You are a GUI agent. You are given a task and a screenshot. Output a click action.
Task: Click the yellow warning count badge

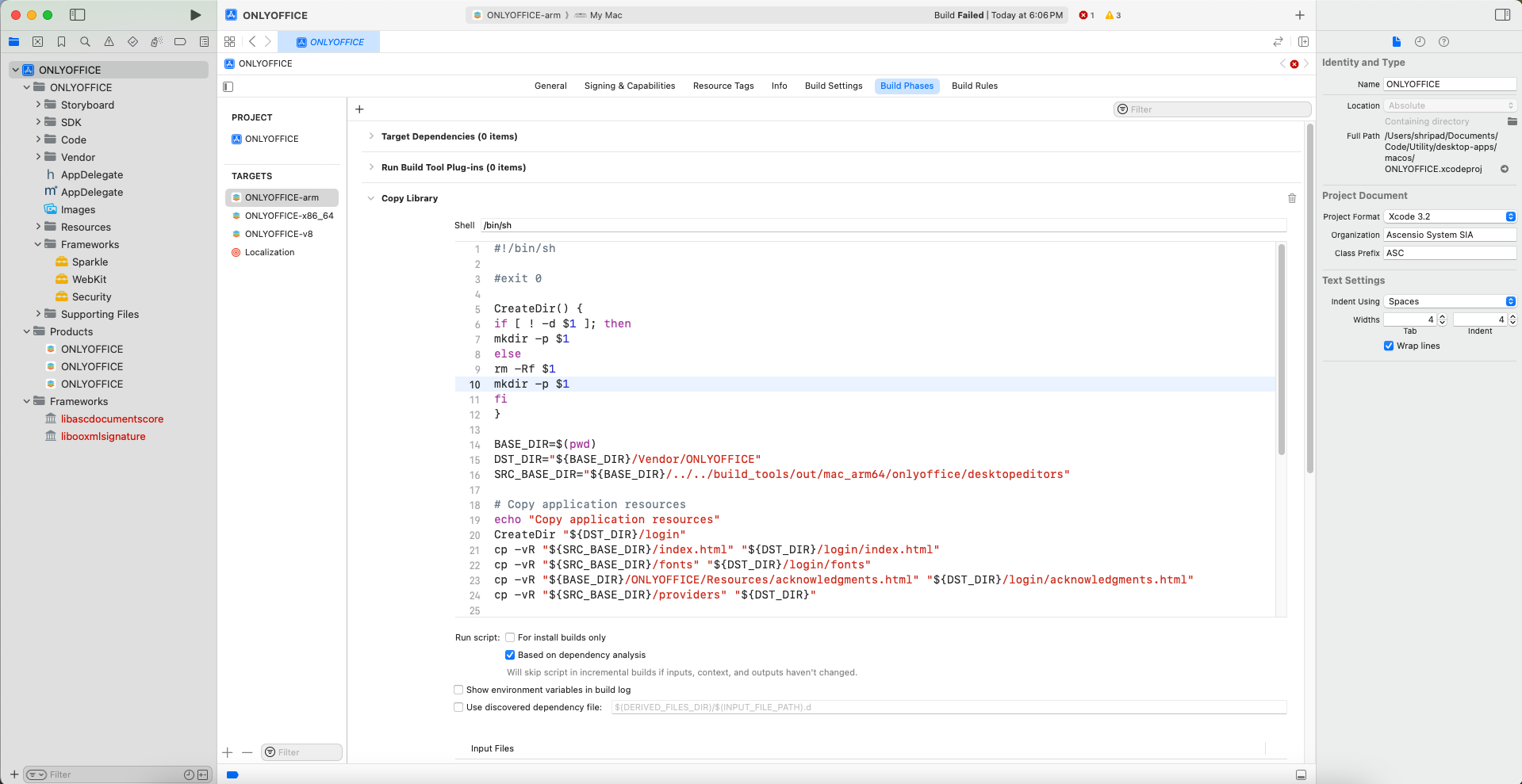1113,15
